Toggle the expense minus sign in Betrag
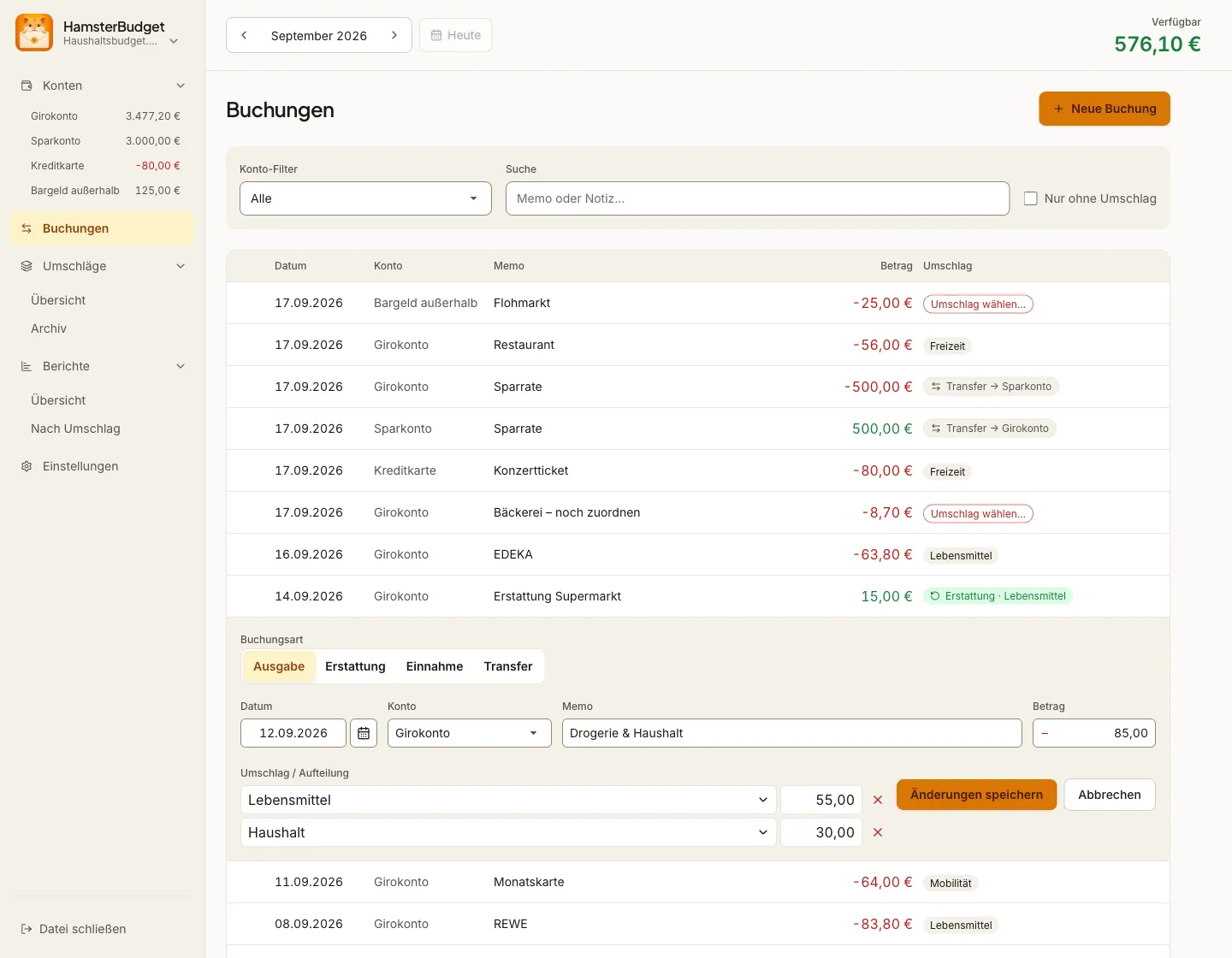The image size is (1232, 958). point(1045,733)
